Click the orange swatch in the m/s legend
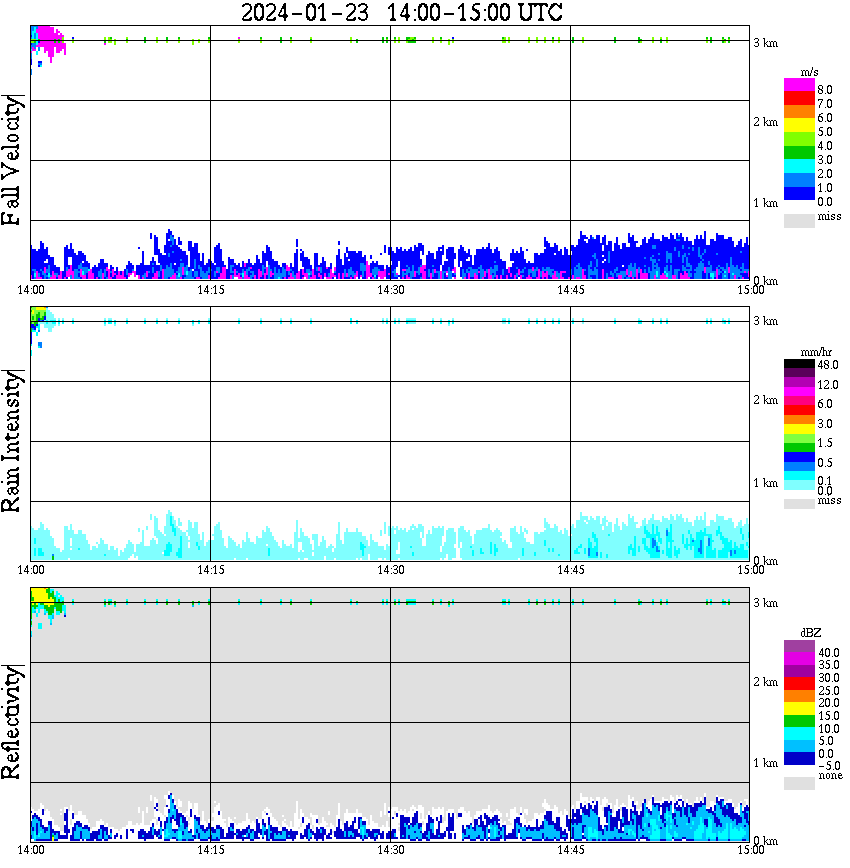 [x=799, y=112]
